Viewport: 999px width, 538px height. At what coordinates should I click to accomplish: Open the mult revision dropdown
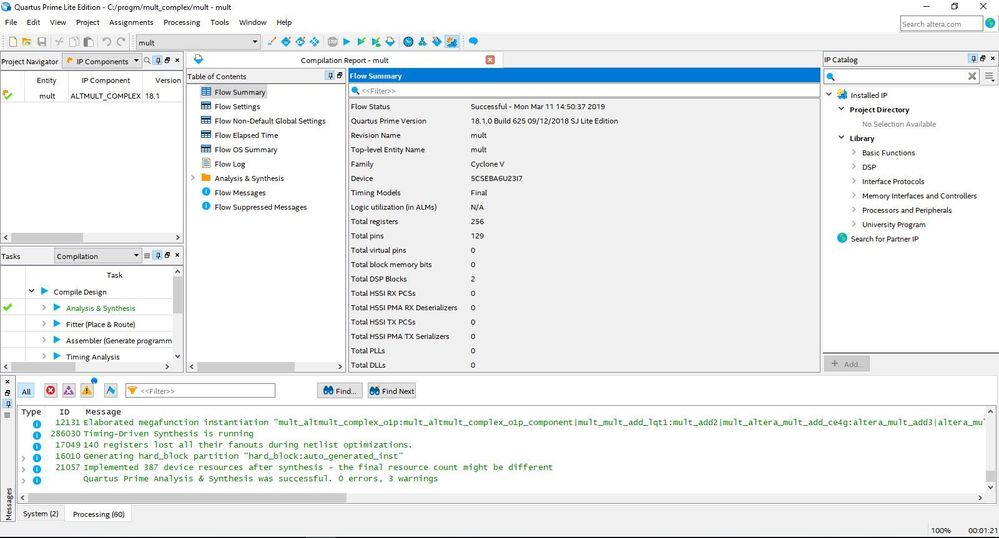coord(254,42)
